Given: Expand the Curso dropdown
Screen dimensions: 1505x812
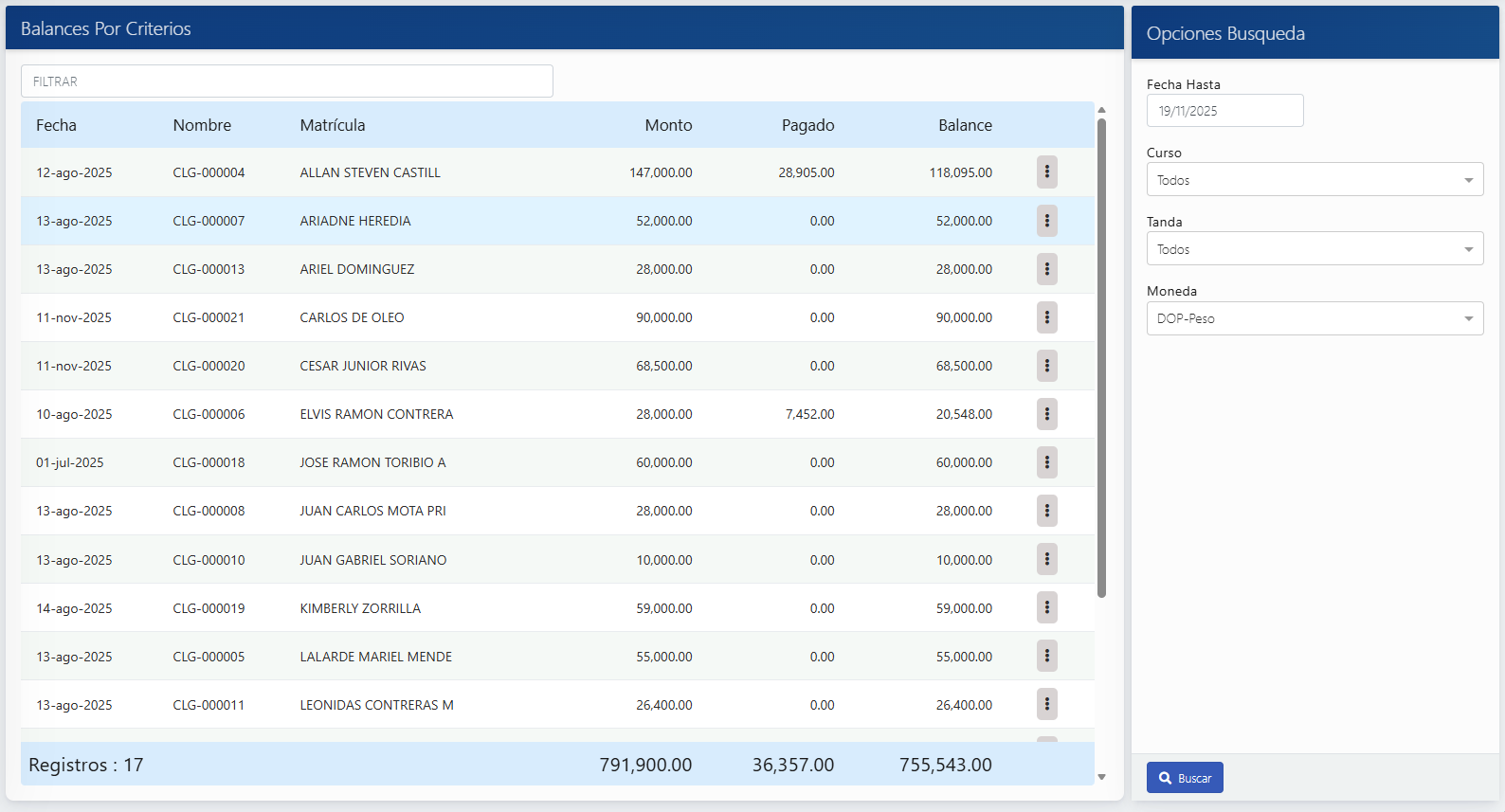Looking at the screenshot, I should 1314,180.
